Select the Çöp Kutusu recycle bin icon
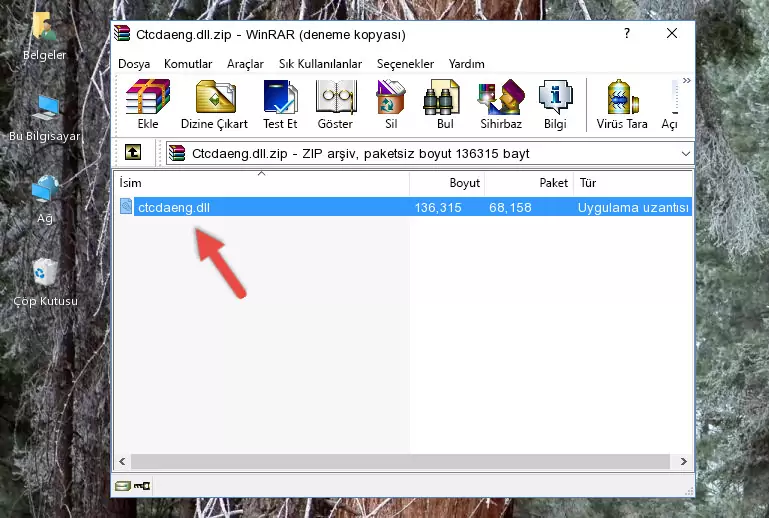Screen dimensions: 769x518 tap(45, 283)
